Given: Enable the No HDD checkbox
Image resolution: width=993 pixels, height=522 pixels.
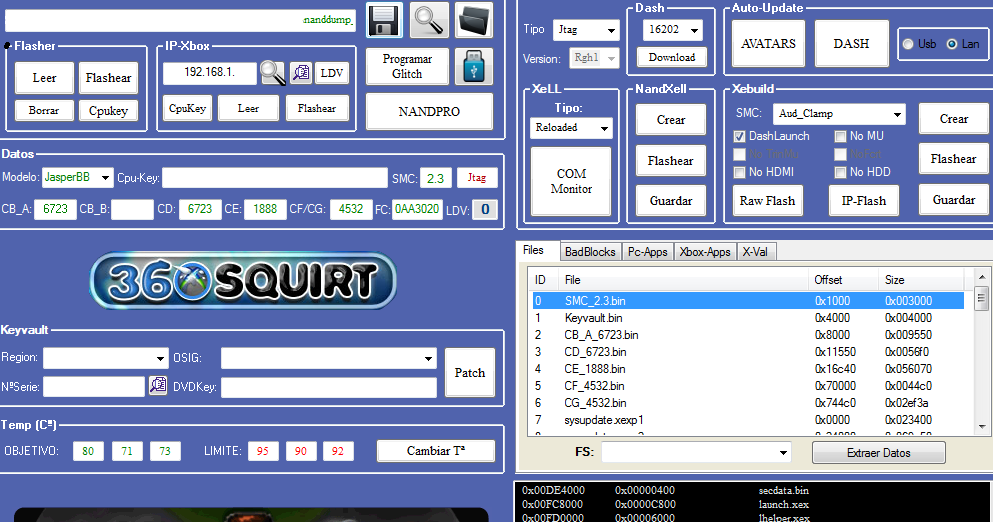Looking at the screenshot, I should point(840,172).
